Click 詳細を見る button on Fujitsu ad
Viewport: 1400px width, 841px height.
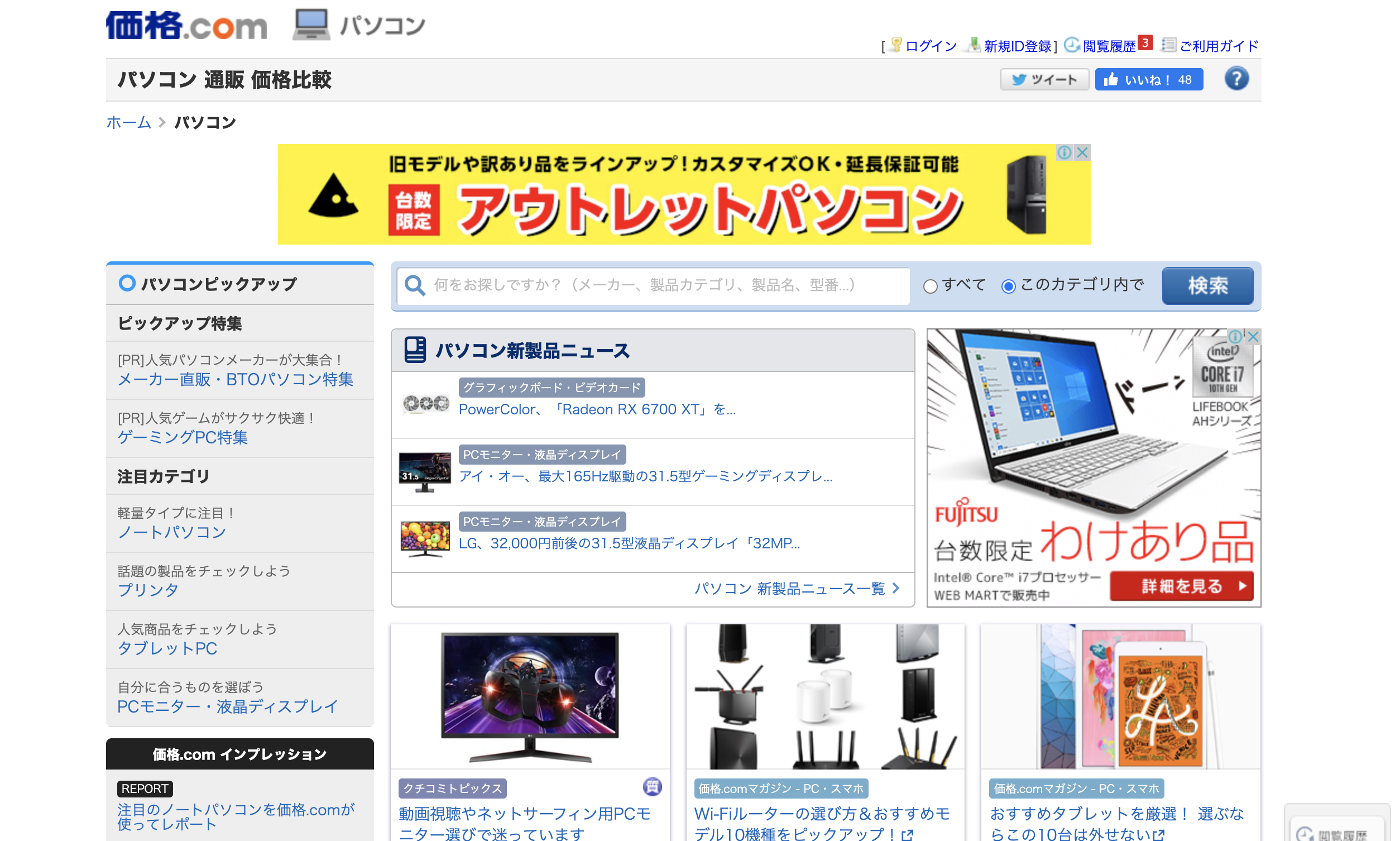1181,586
